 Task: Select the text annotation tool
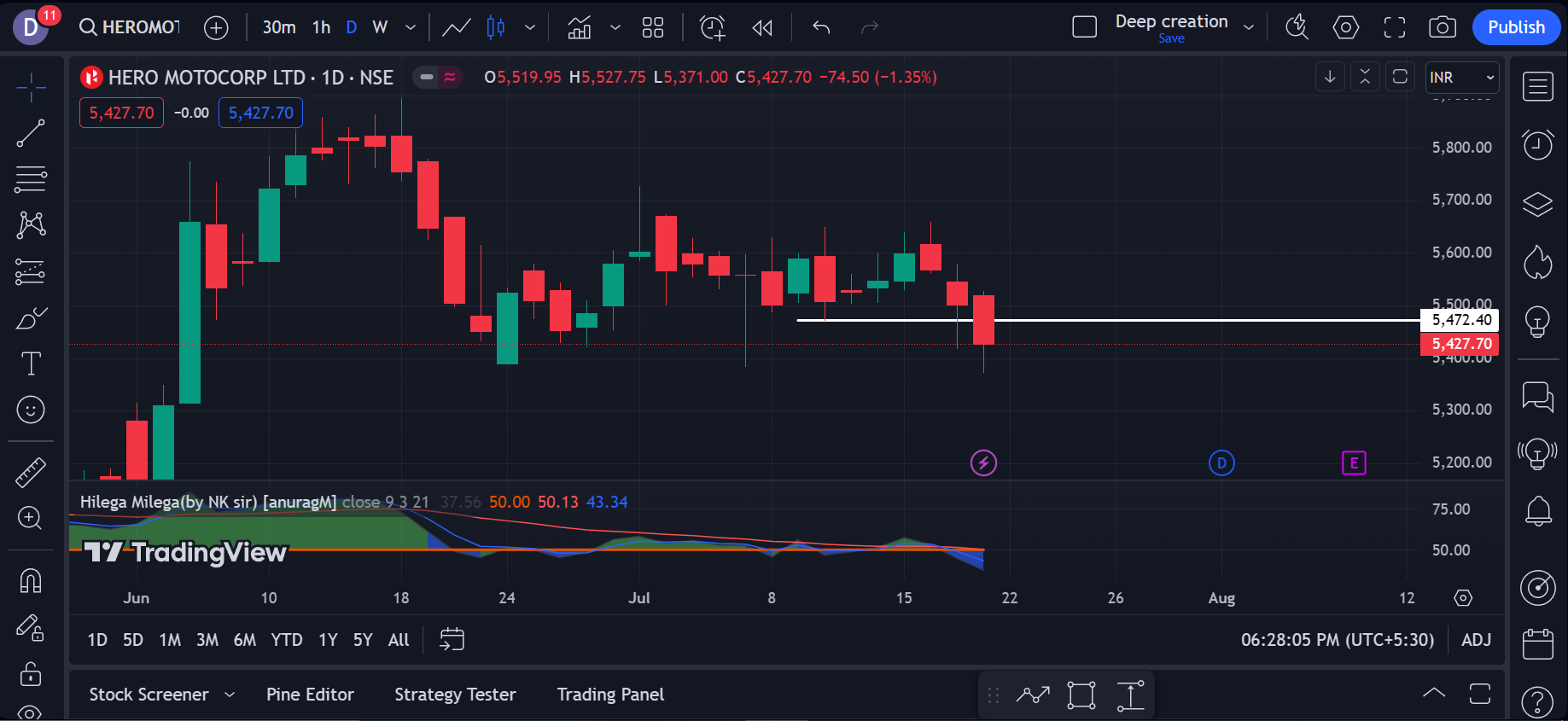[x=31, y=364]
